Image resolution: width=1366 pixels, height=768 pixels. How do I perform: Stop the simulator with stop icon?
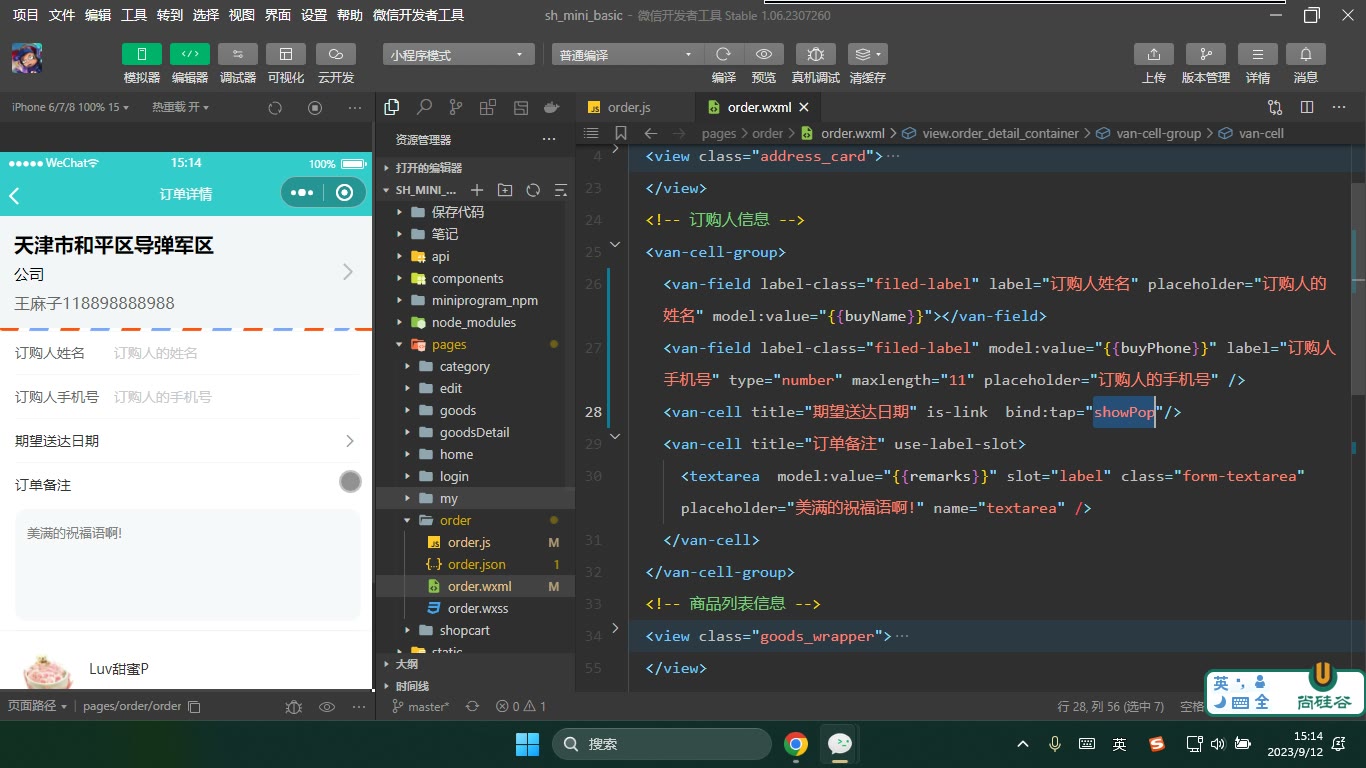[x=315, y=107]
